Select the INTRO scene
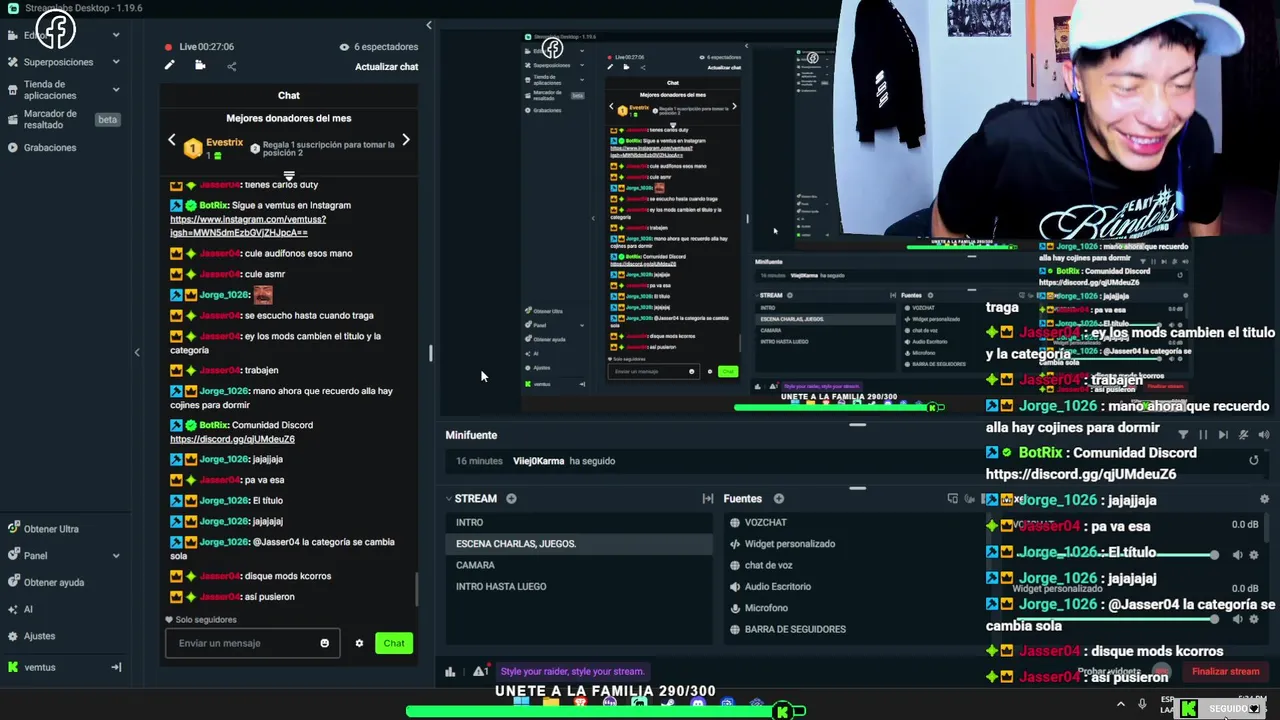The height and width of the screenshot is (720, 1280). tap(581, 522)
